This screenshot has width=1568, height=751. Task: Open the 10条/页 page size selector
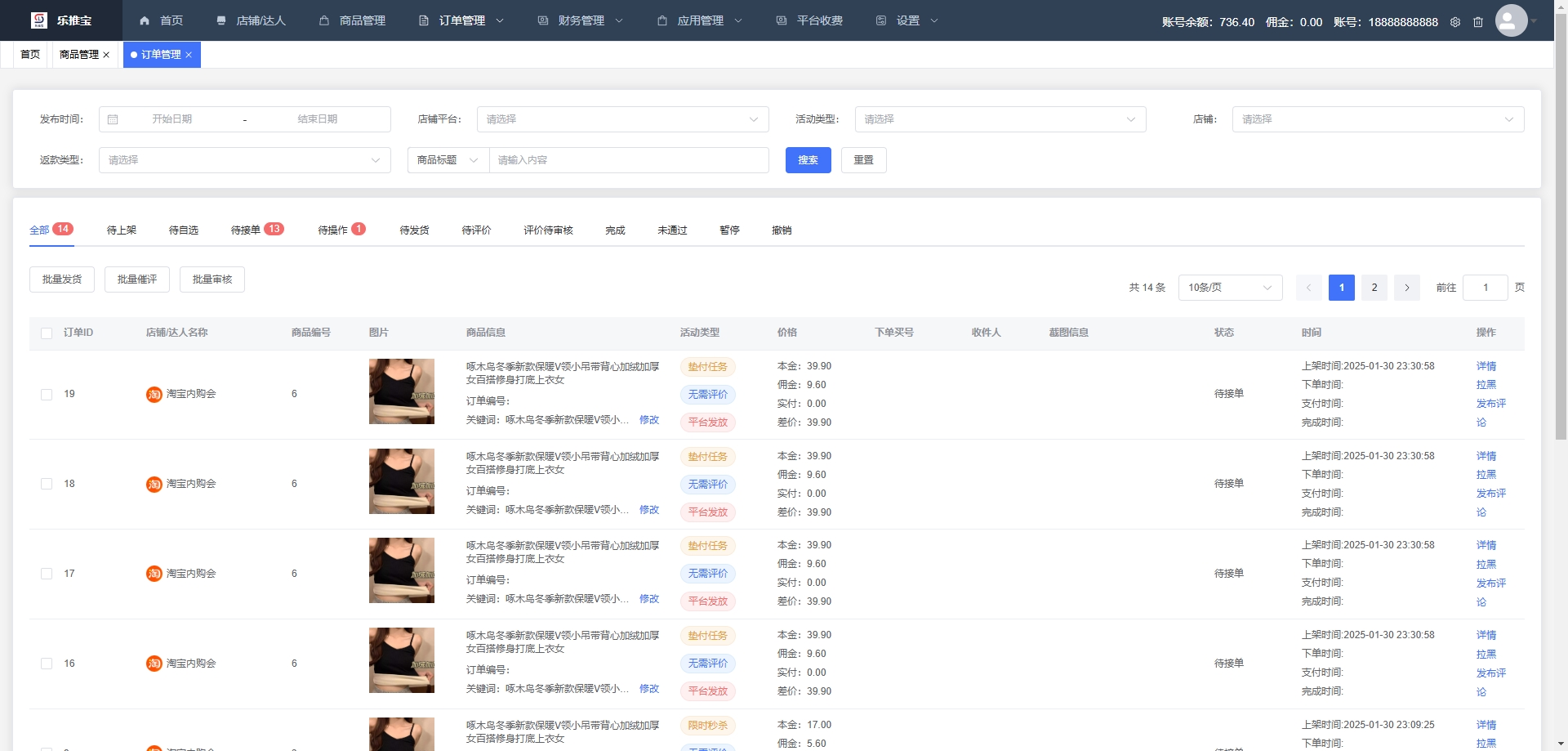point(1229,288)
